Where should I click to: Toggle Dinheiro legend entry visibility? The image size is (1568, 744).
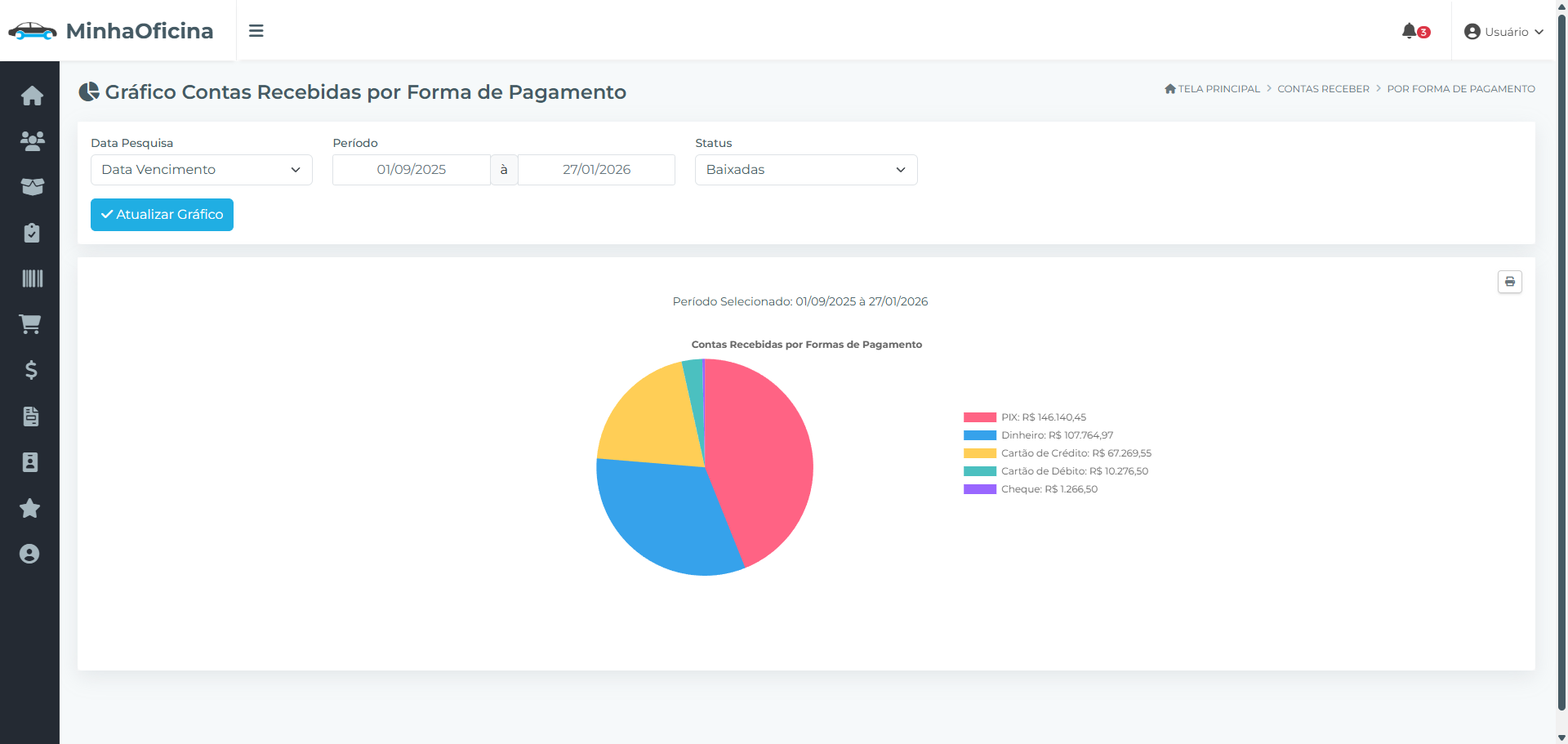(x=1038, y=435)
